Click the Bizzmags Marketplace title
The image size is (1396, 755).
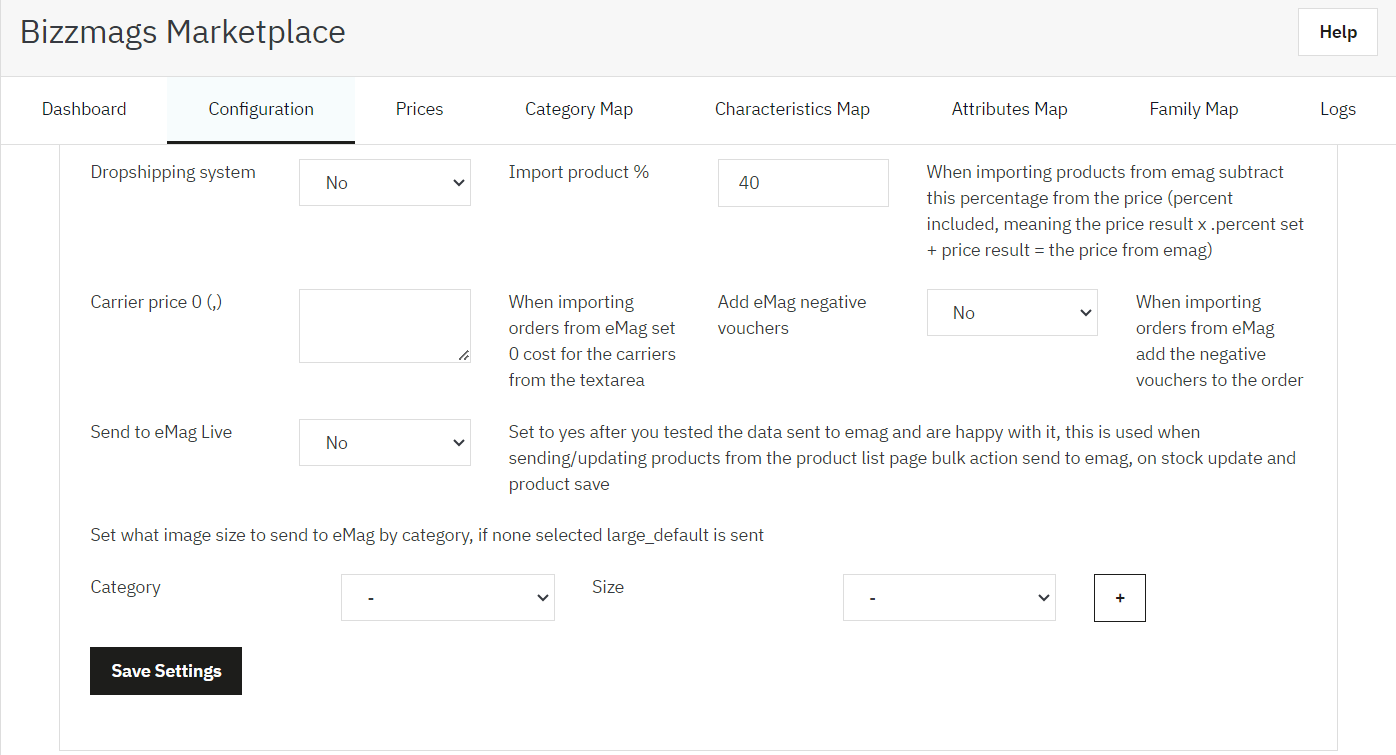pyautogui.click(x=183, y=32)
